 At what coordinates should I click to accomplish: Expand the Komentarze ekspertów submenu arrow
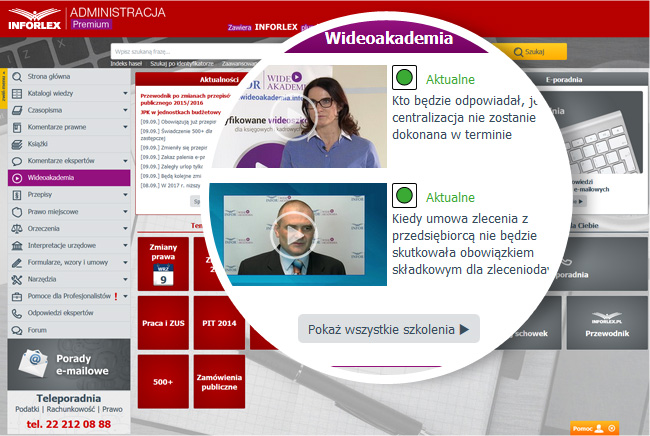tap(125, 161)
